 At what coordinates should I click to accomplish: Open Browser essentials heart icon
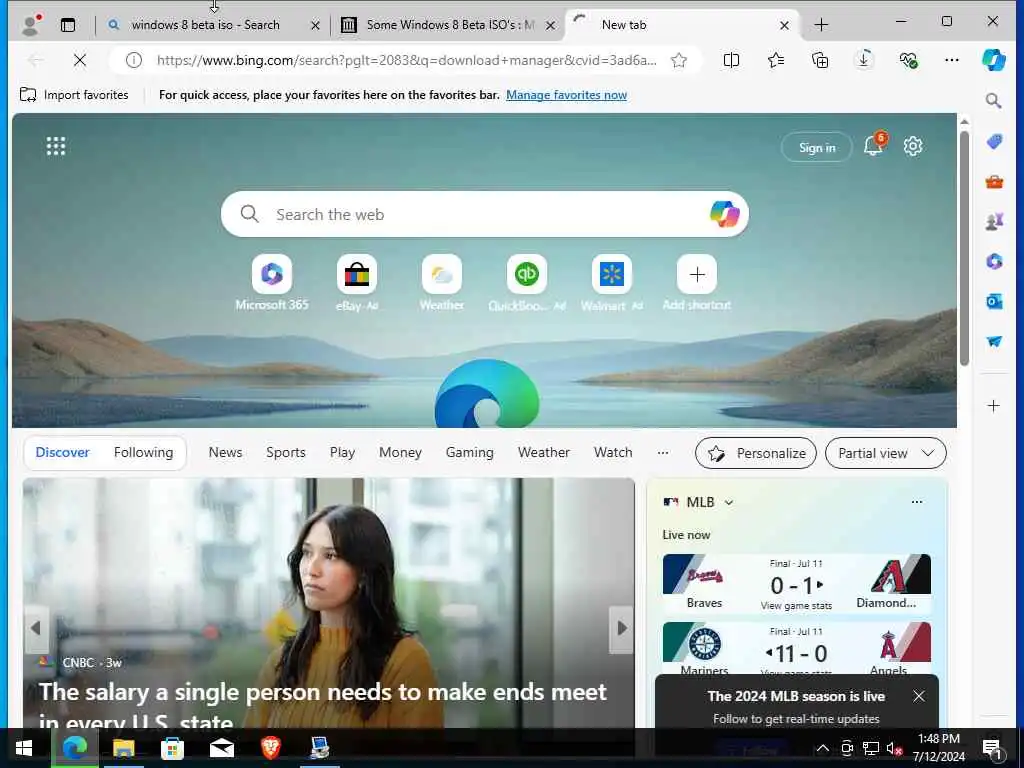[908, 60]
